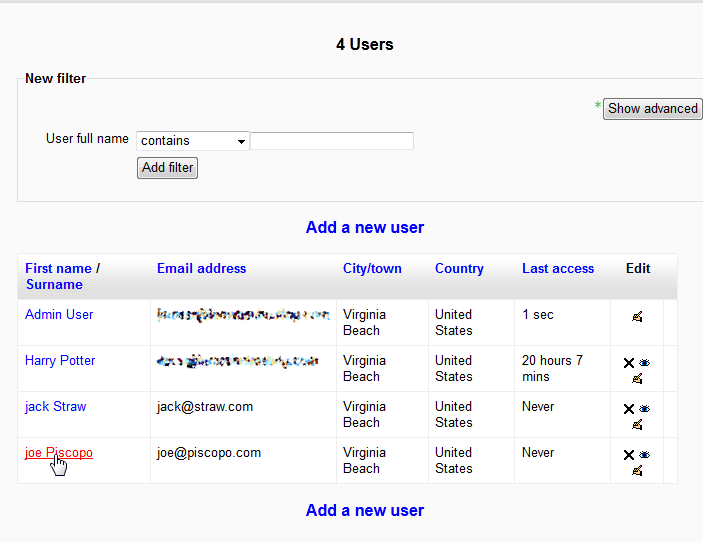
Task: Click Virginia Beach in Admin User row
Action: [364, 322]
